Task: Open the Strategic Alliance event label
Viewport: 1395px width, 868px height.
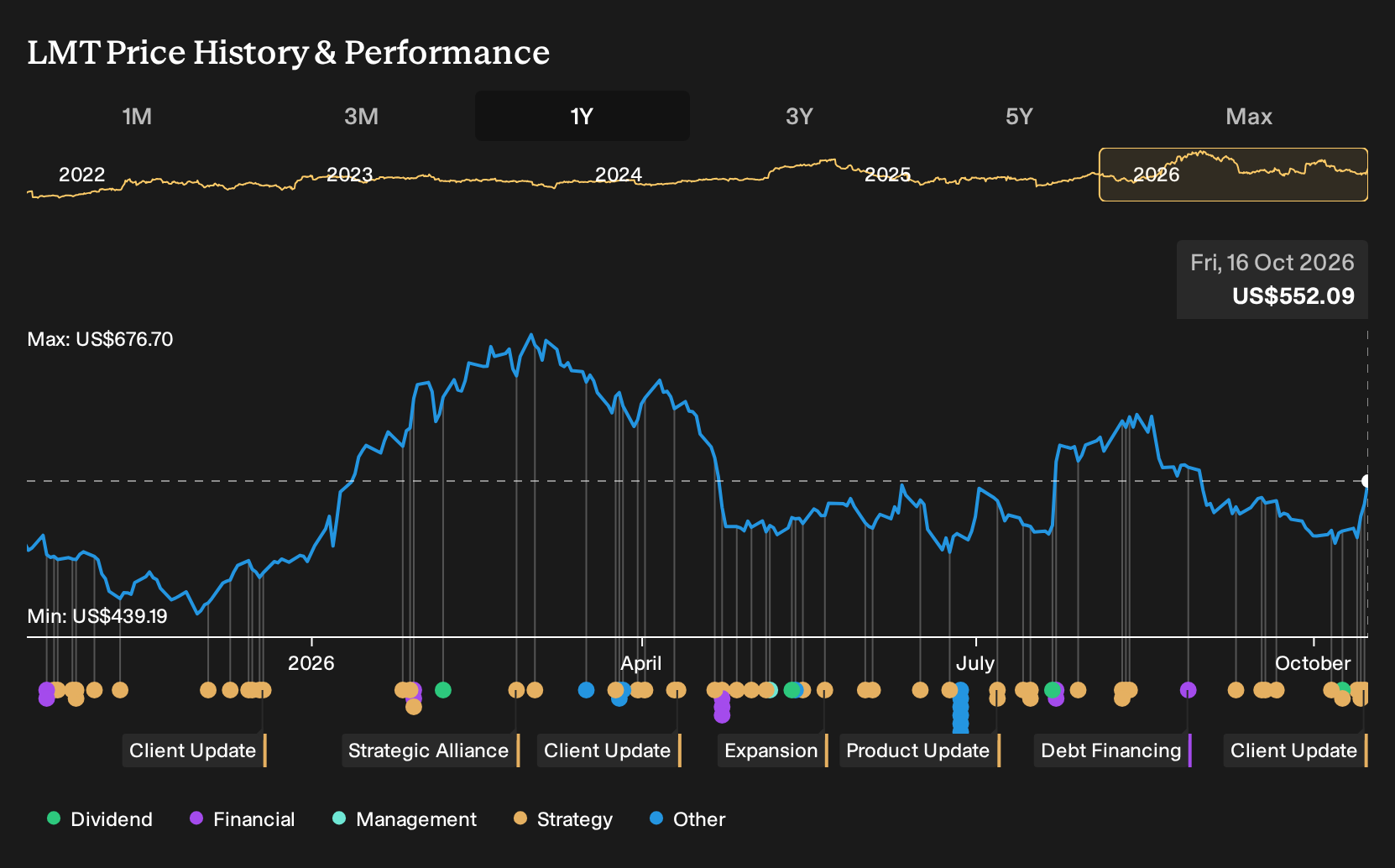Action: (431, 750)
